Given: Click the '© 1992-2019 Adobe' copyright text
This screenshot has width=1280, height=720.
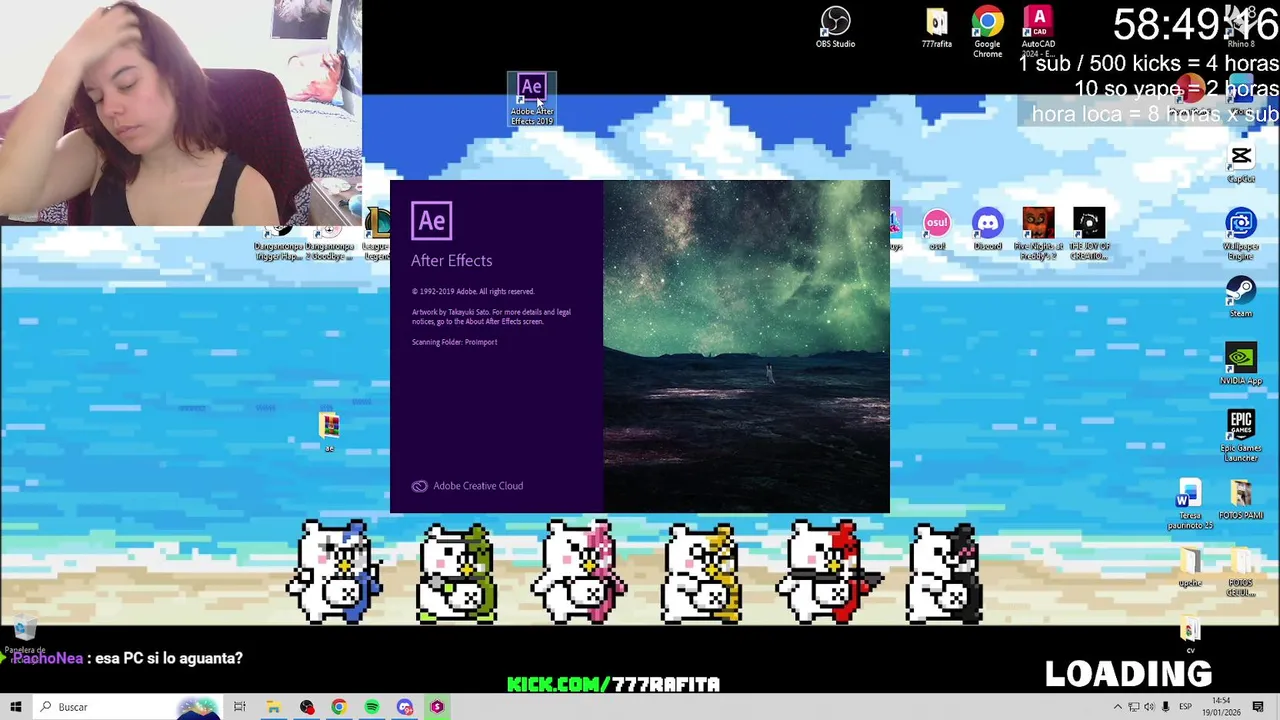Looking at the screenshot, I should (473, 292).
